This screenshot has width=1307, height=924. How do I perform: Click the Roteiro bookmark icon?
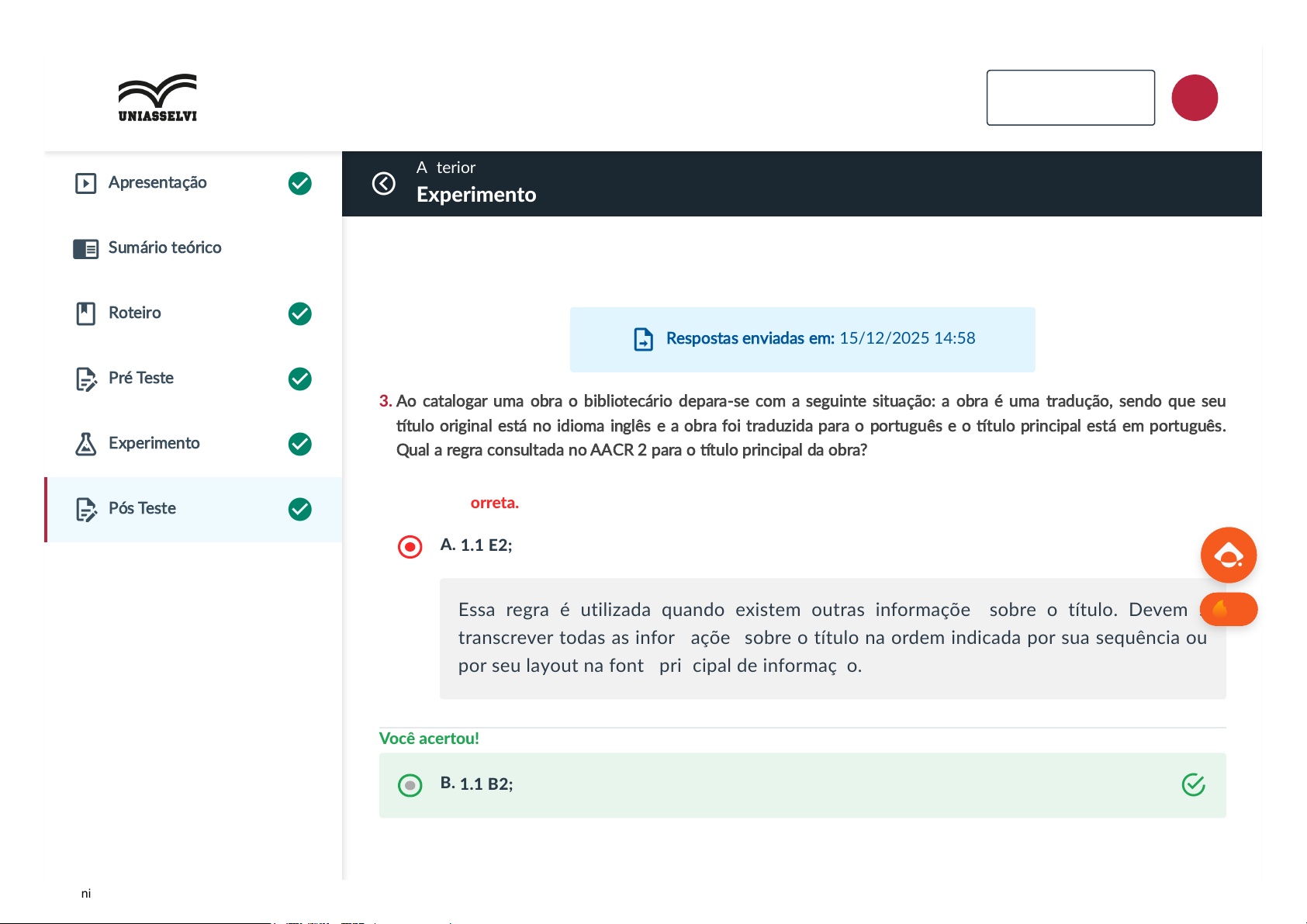coord(85,313)
